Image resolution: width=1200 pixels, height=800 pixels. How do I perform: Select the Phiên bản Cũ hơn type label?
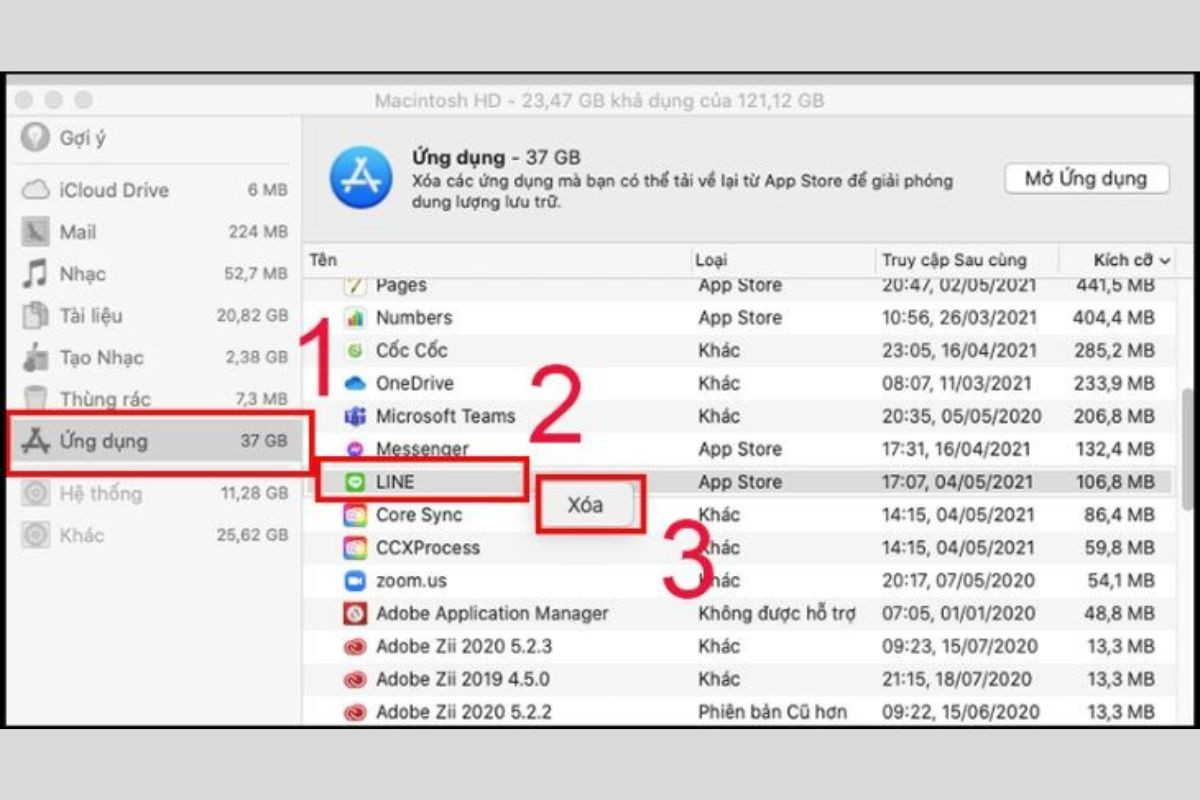pyautogui.click(x=772, y=712)
